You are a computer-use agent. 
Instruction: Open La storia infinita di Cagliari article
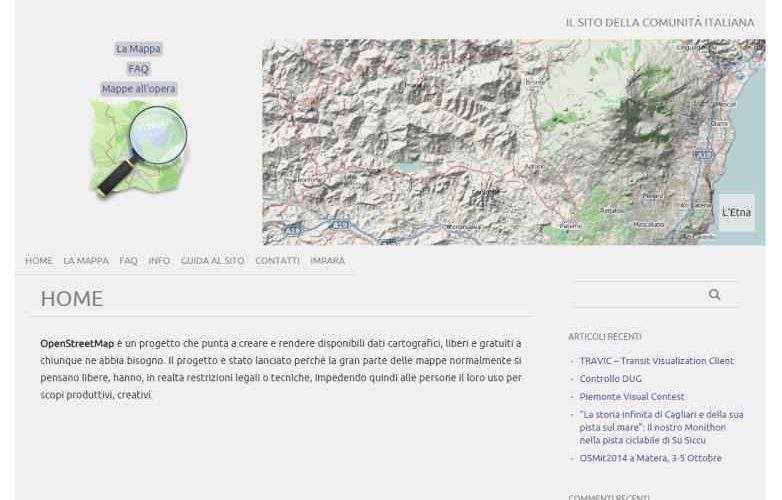pyautogui.click(x=661, y=427)
